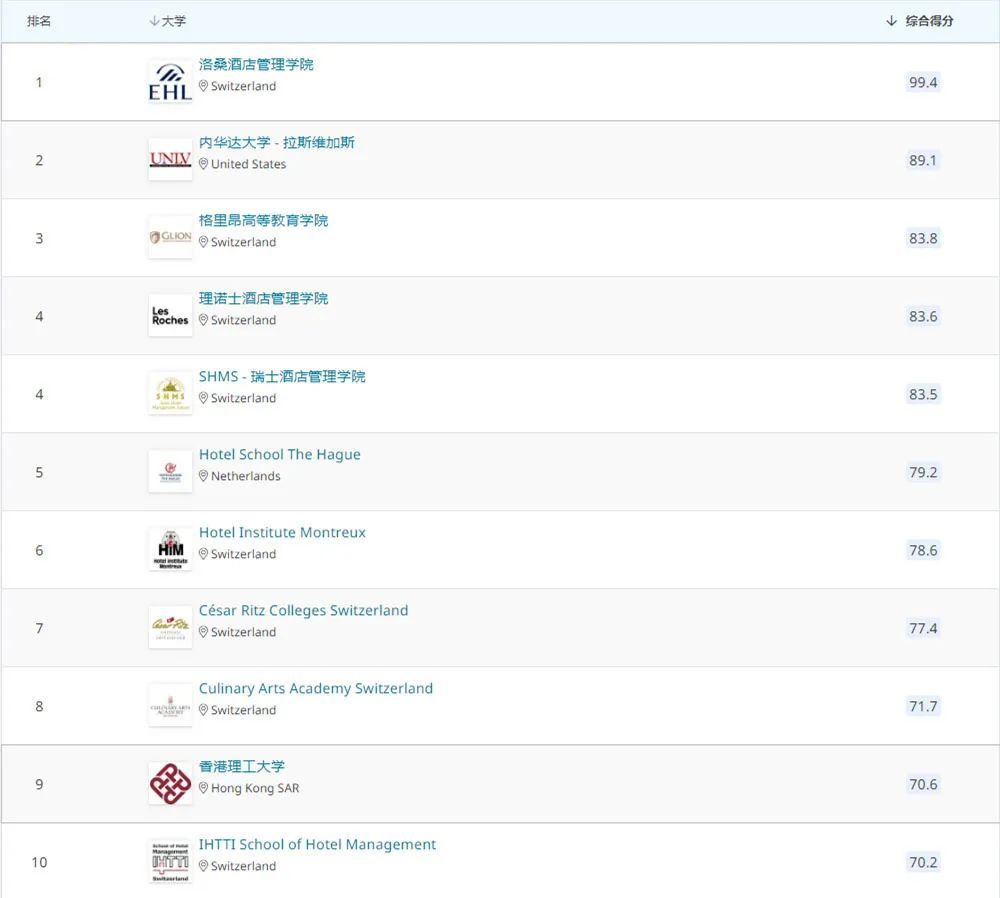
Task: Open SHMS - 瑞士酒店管理学院 link
Action: tap(282, 376)
